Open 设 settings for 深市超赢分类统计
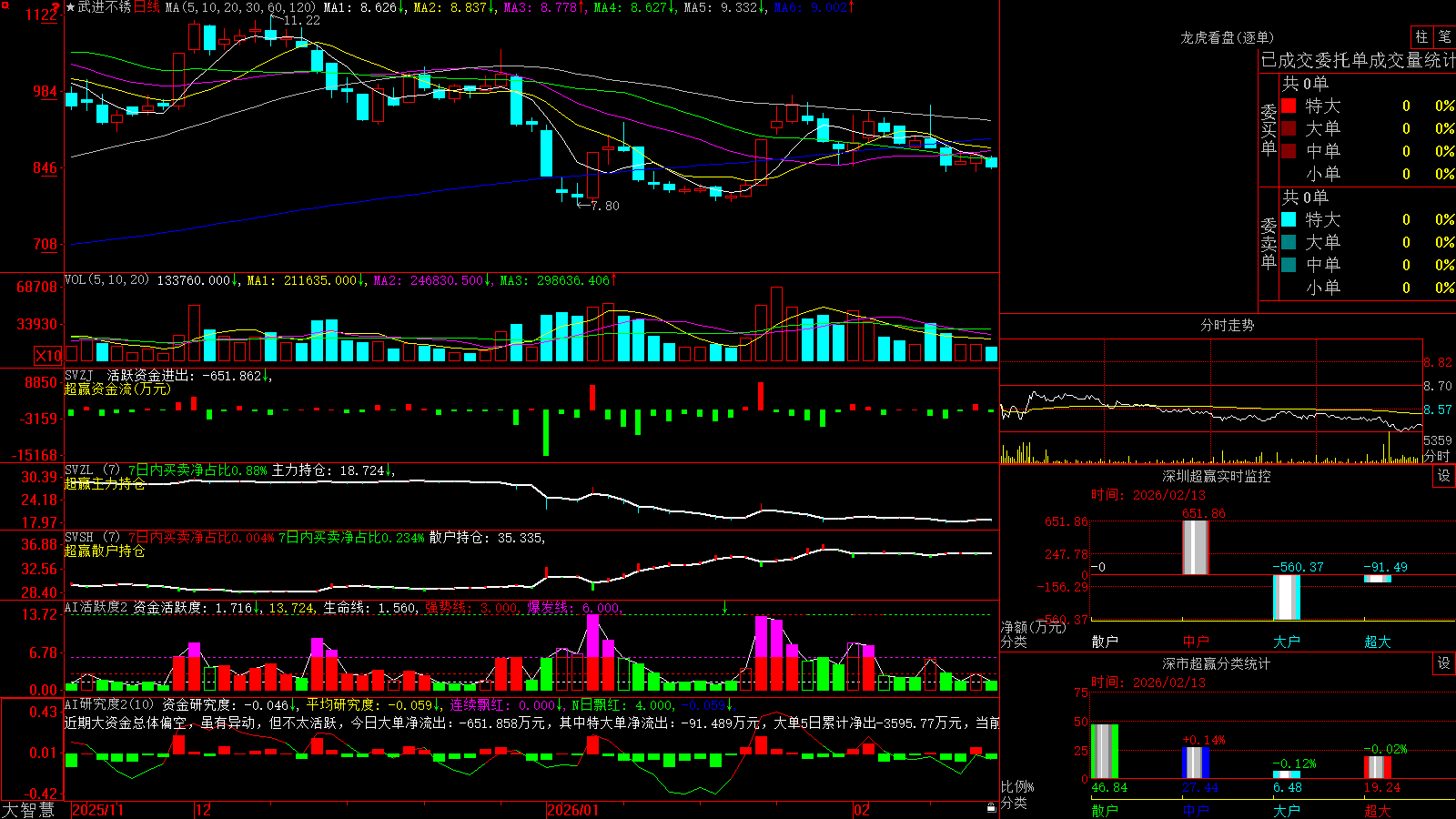 (1444, 663)
